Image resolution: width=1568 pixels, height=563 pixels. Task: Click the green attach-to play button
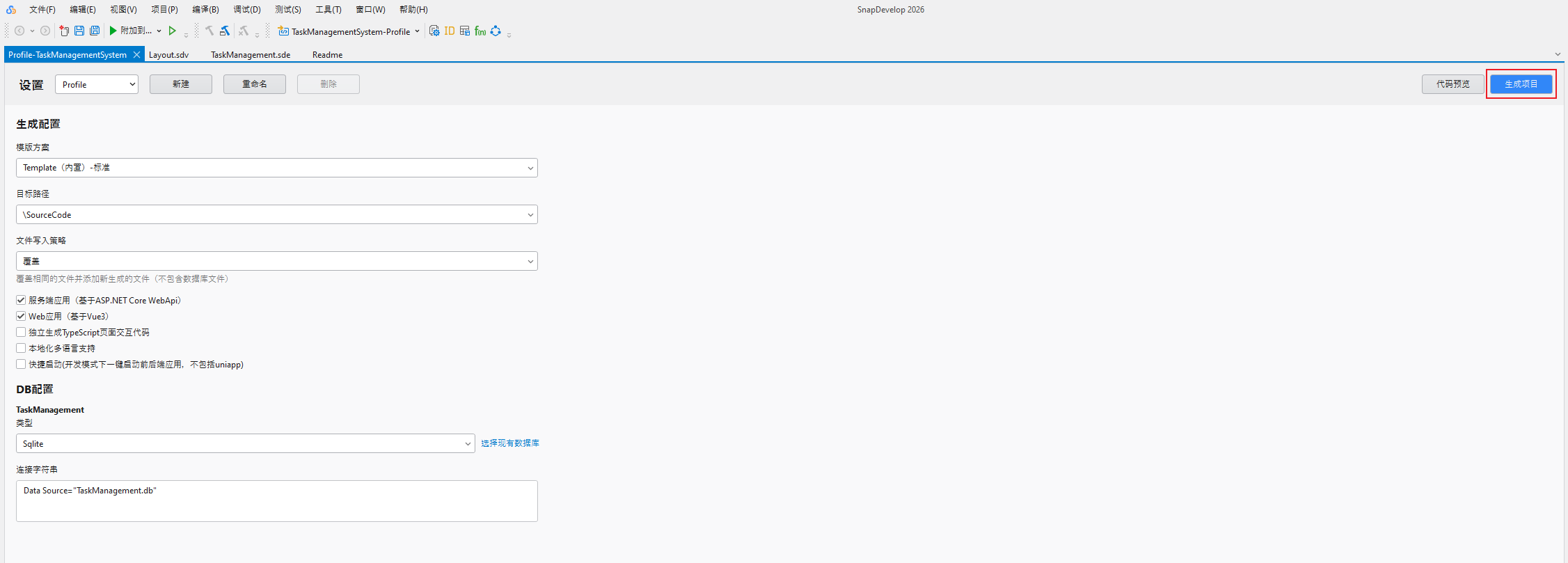pyautogui.click(x=113, y=31)
